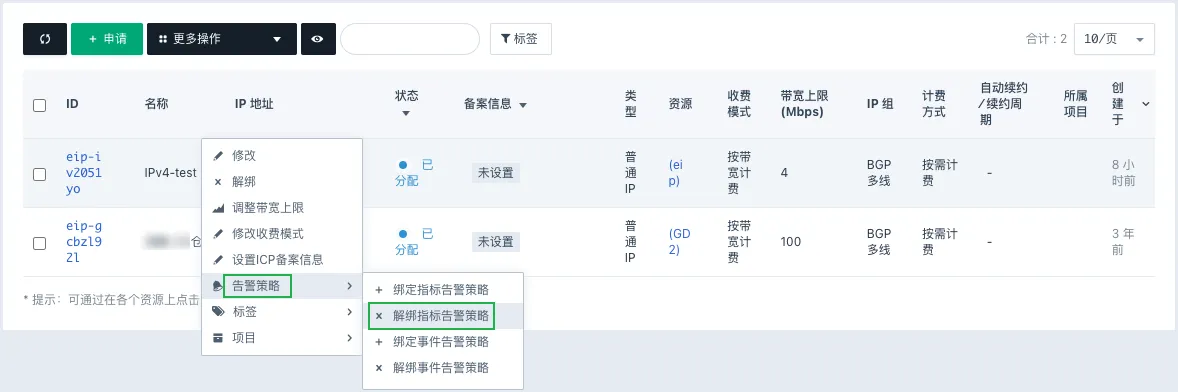Expand the 告警策略 submenu arrow
Screen dimensions: 1178x392
coord(349,286)
